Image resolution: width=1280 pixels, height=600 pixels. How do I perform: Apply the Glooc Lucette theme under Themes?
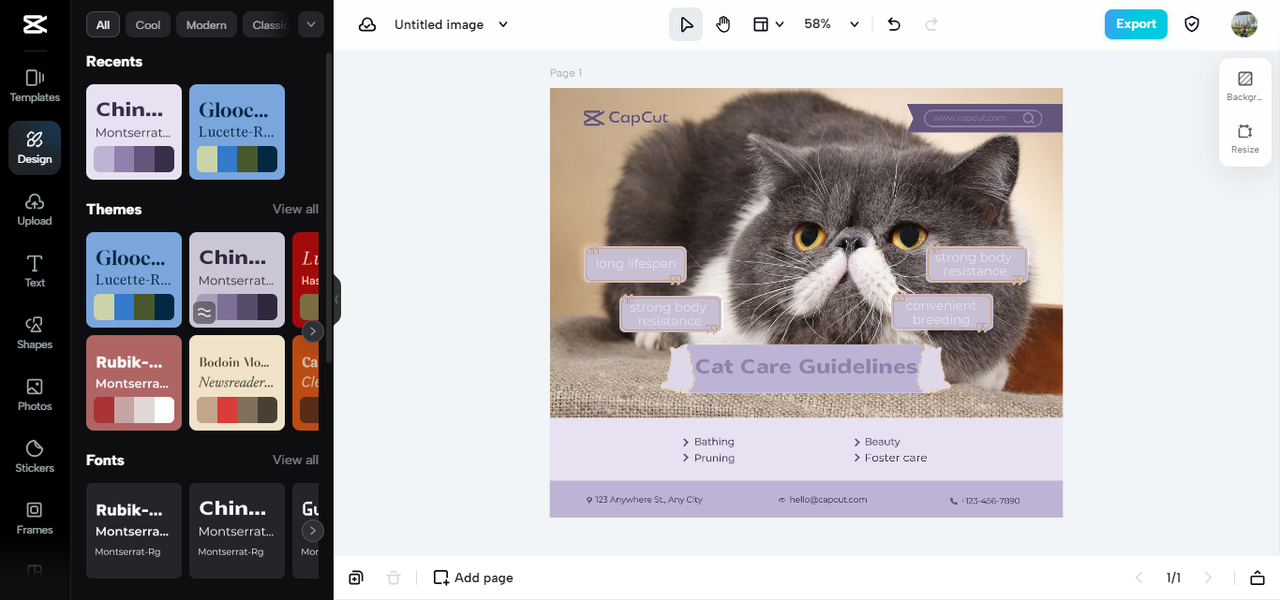(x=134, y=280)
